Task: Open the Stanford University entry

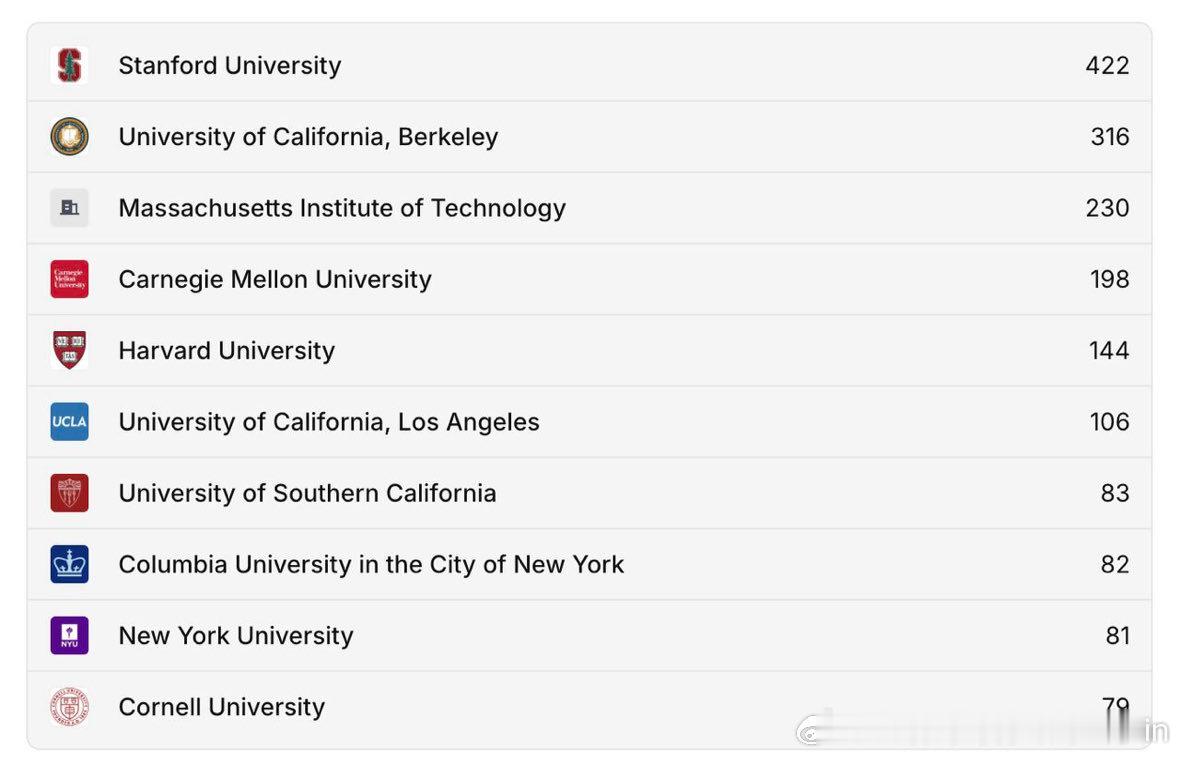Action: [x=229, y=64]
